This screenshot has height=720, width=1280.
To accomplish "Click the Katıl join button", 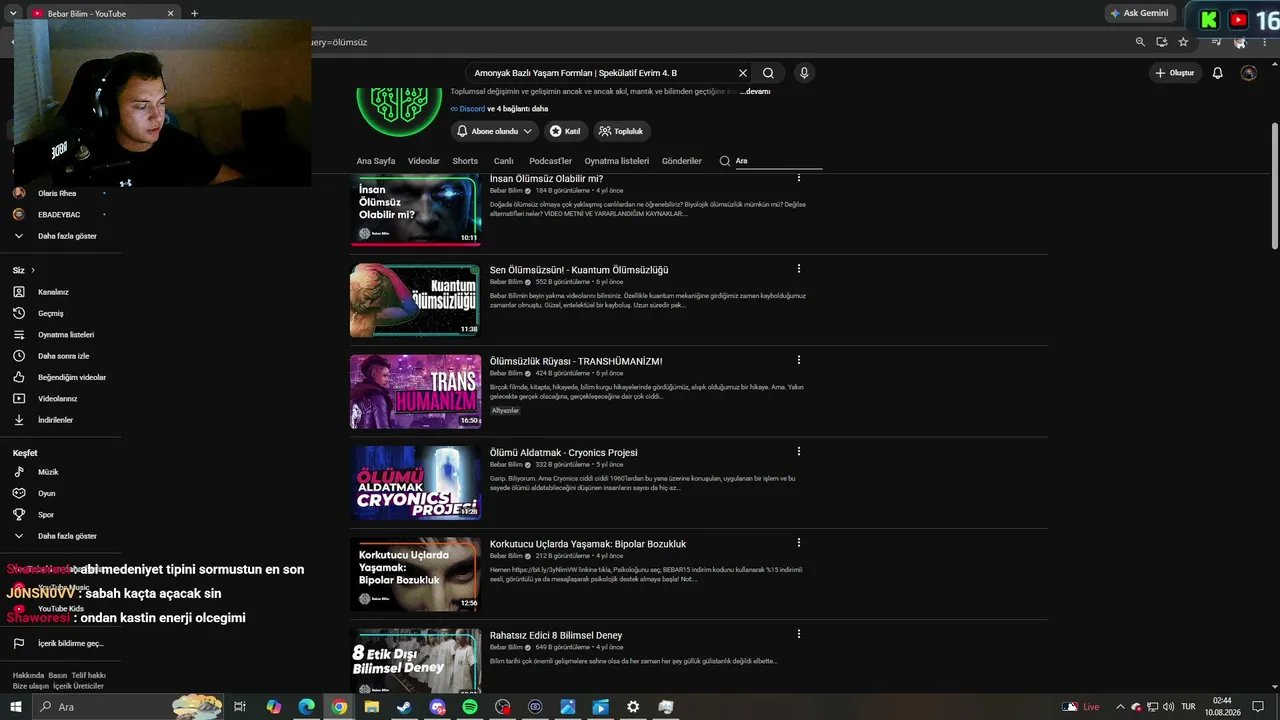I will pos(565,131).
